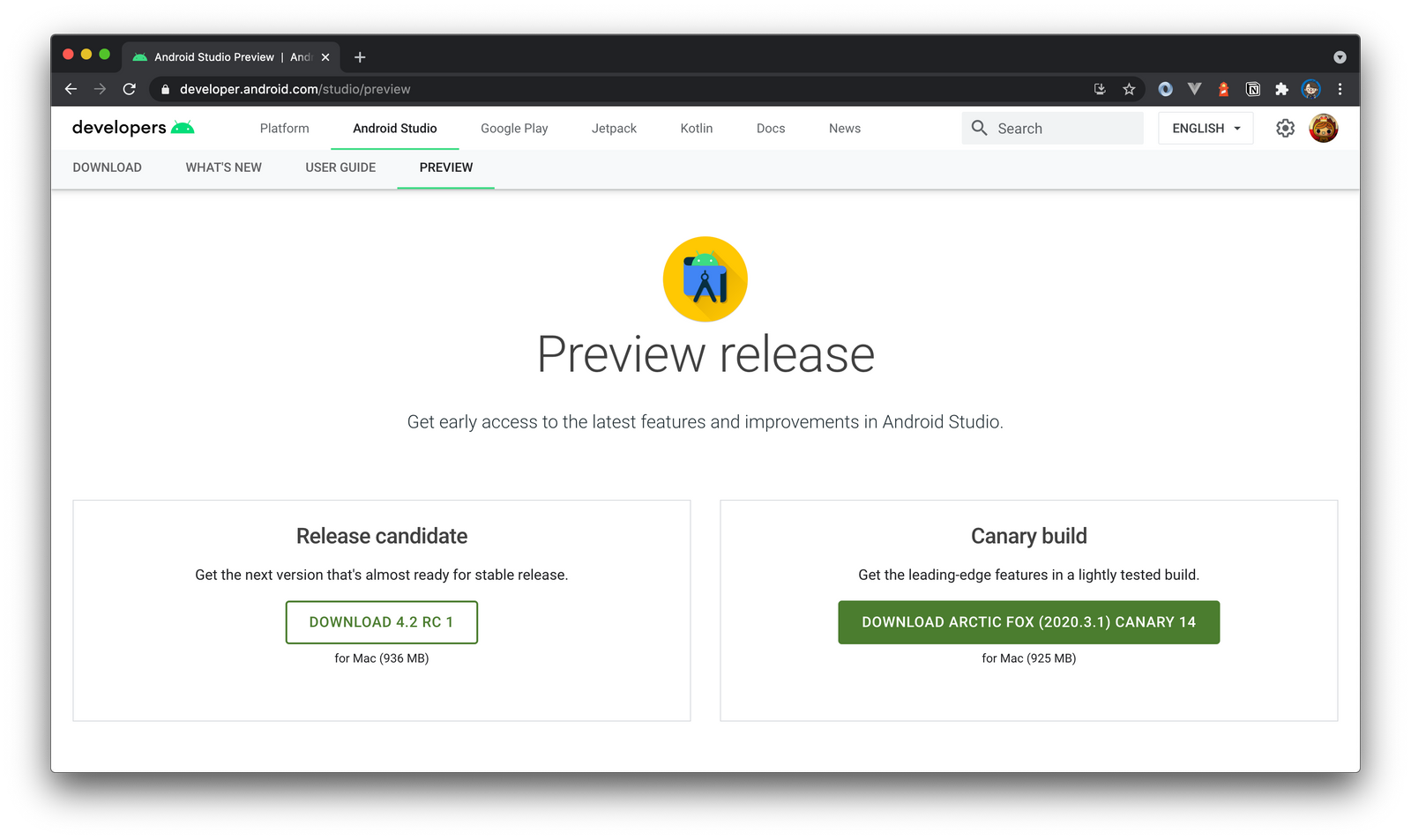
Task: Open the Kotlin section from the navbar
Action: (696, 128)
